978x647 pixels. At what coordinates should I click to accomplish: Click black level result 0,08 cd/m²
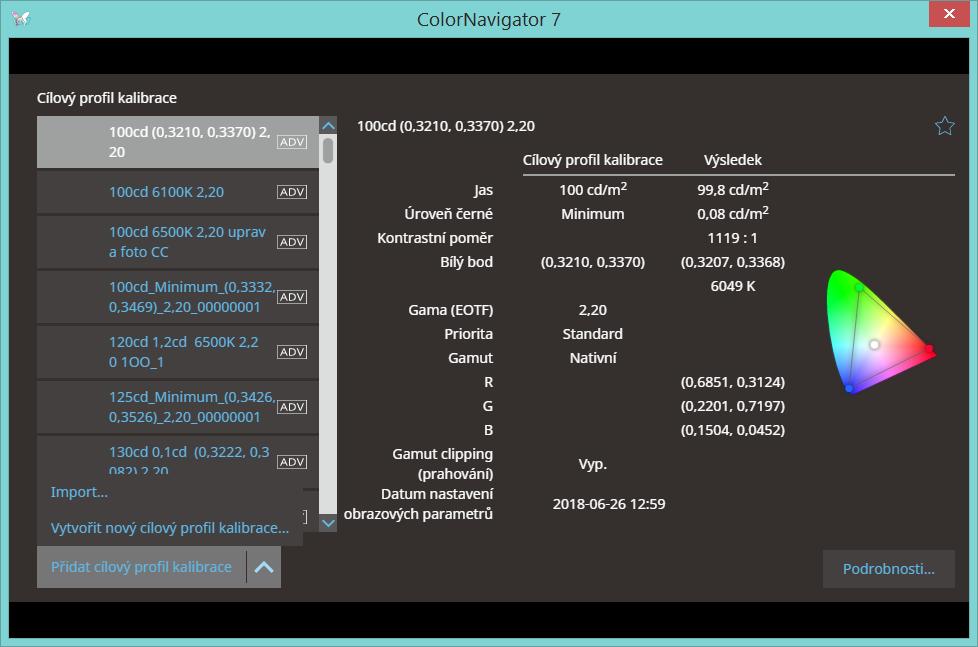(732, 214)
